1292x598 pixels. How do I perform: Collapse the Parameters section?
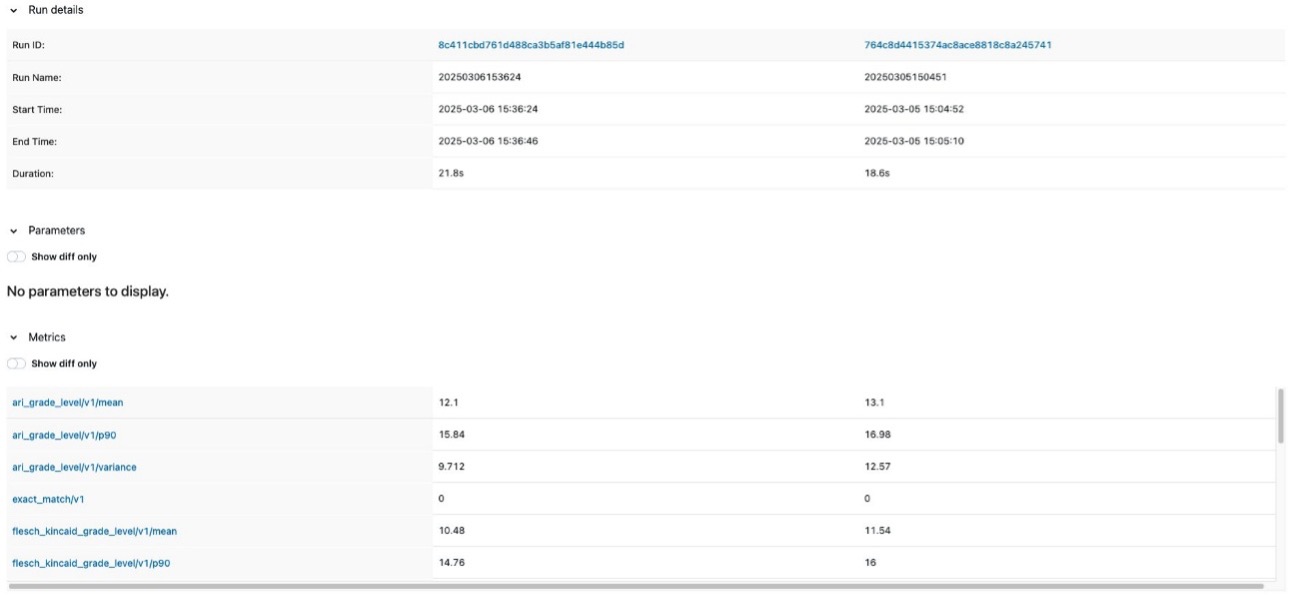click(14, 230)
